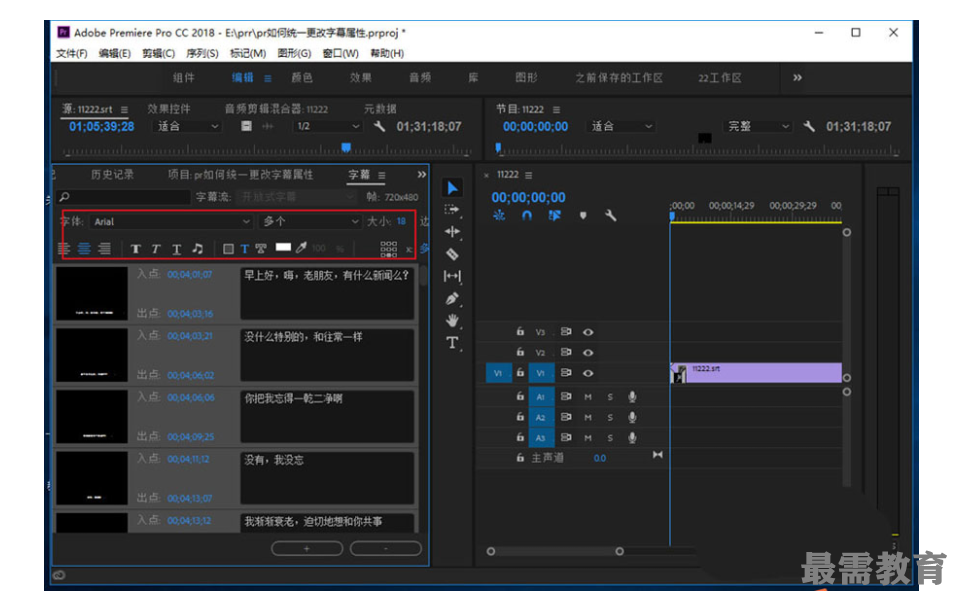Image resolution: width=953 pixels, height=608 pixels.
Task: Open the 剪辑(C) menu
Action: coord(158,54)
